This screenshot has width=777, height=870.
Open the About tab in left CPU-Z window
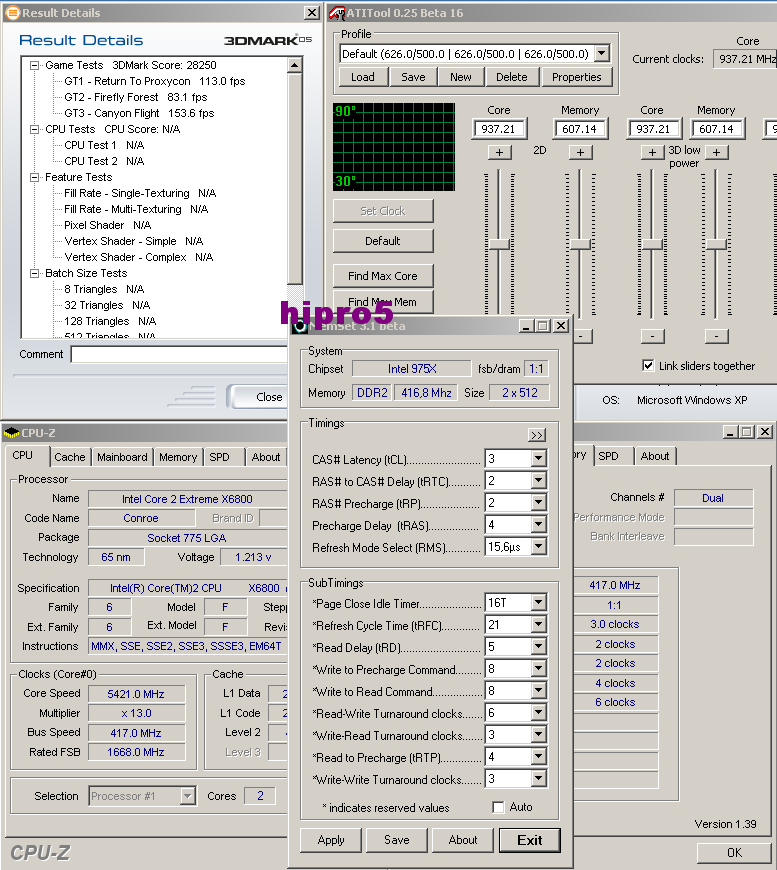[266, 457]
